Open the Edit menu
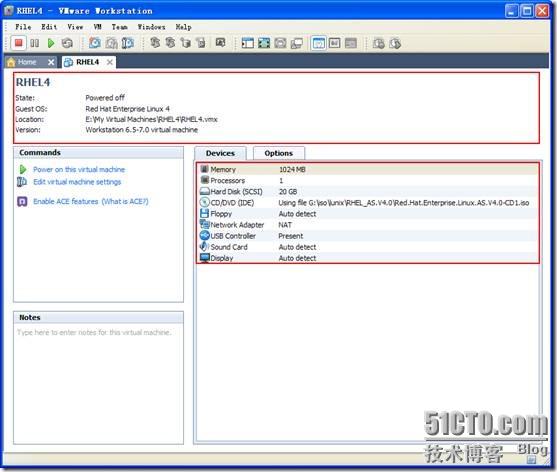The height and width of the screenshot is (472, 557). coord(49,27)
